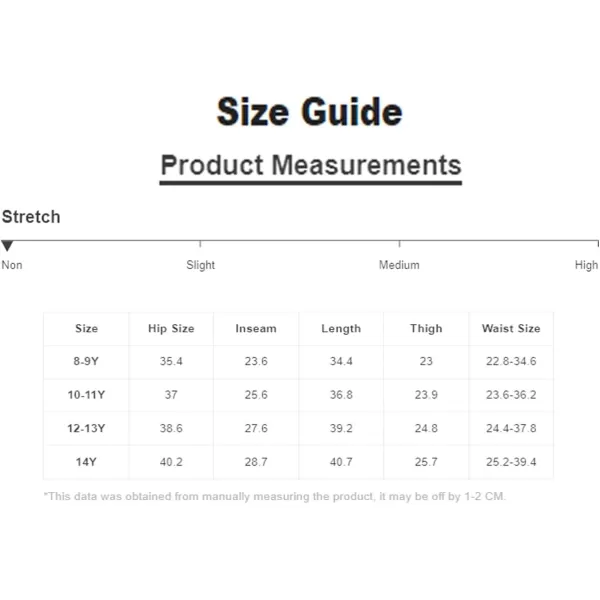
Task: Select the 12-13Y size row label
Action: click(86, 428)
